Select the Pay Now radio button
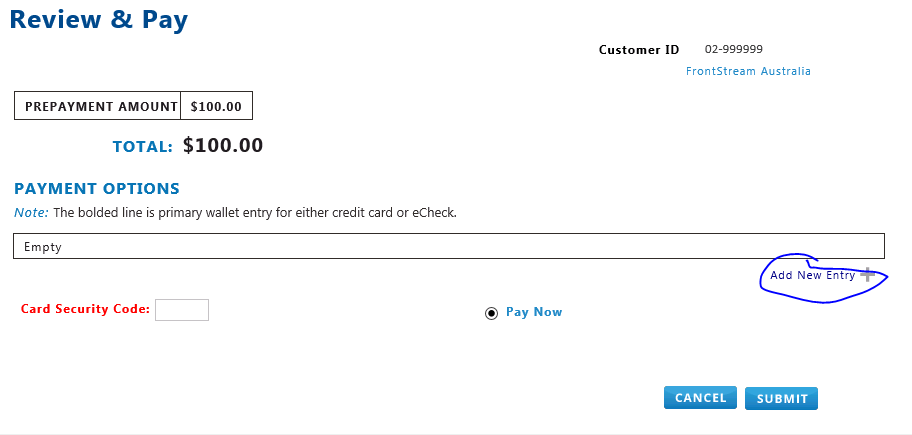Viewport: 912px width, 435px height. tap(491, 313)
